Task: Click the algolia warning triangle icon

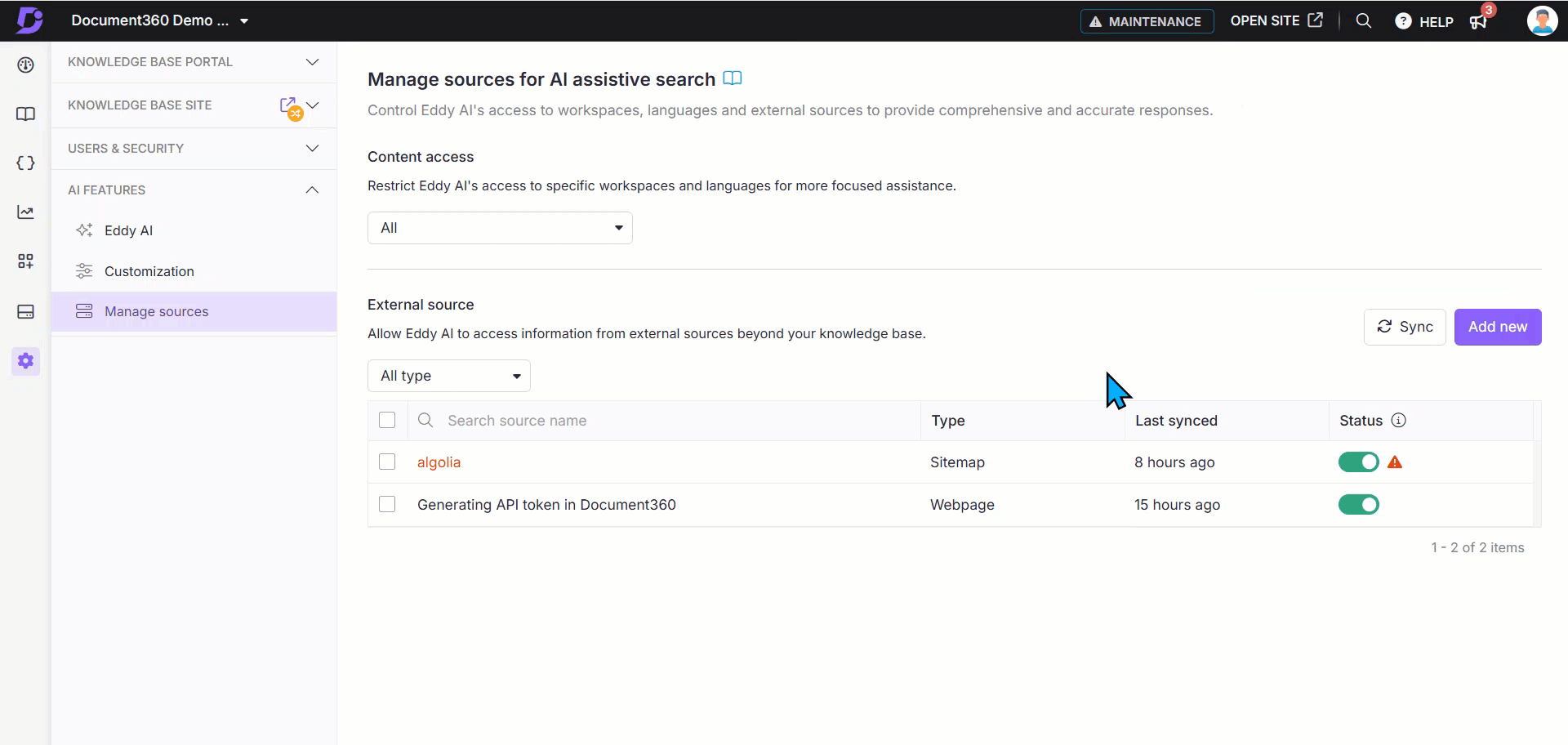Action: pyautogui.click(x=1395, y=462)
